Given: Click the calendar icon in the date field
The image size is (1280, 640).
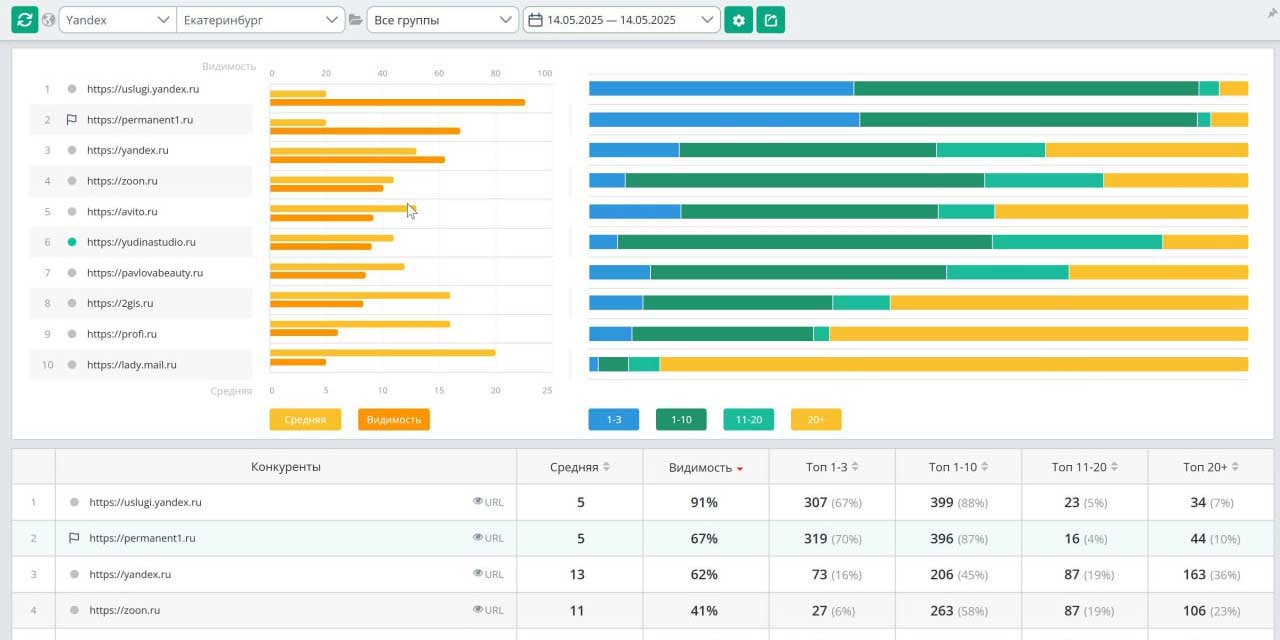Looking at the screenshot, I should pyautogui.click(x=535, y=20).
